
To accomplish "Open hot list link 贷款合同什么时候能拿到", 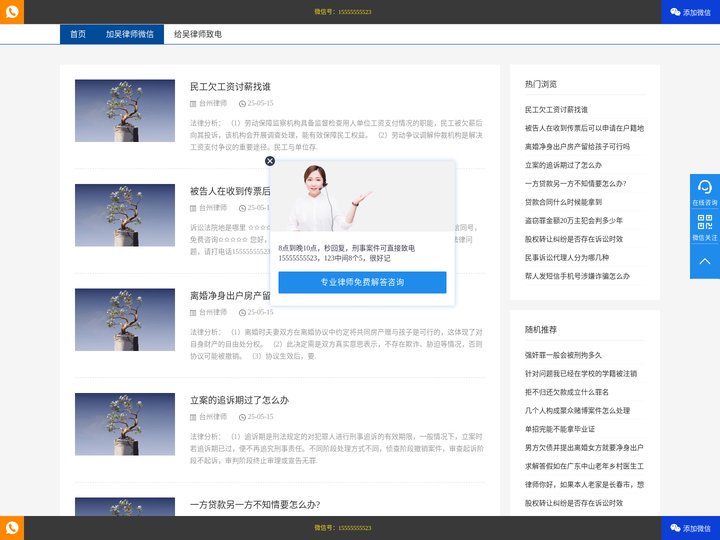I will [563, 202].
